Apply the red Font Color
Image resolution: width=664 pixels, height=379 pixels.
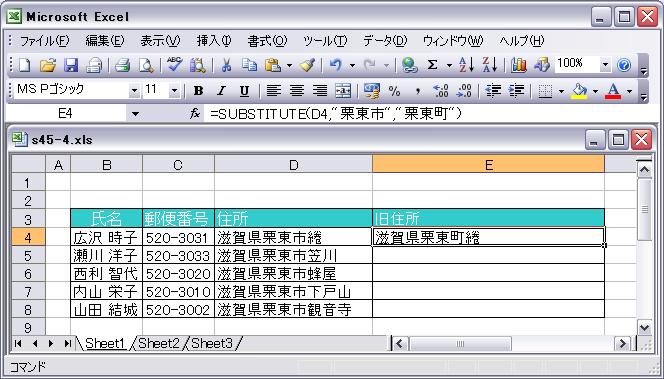tap(613, 91)
